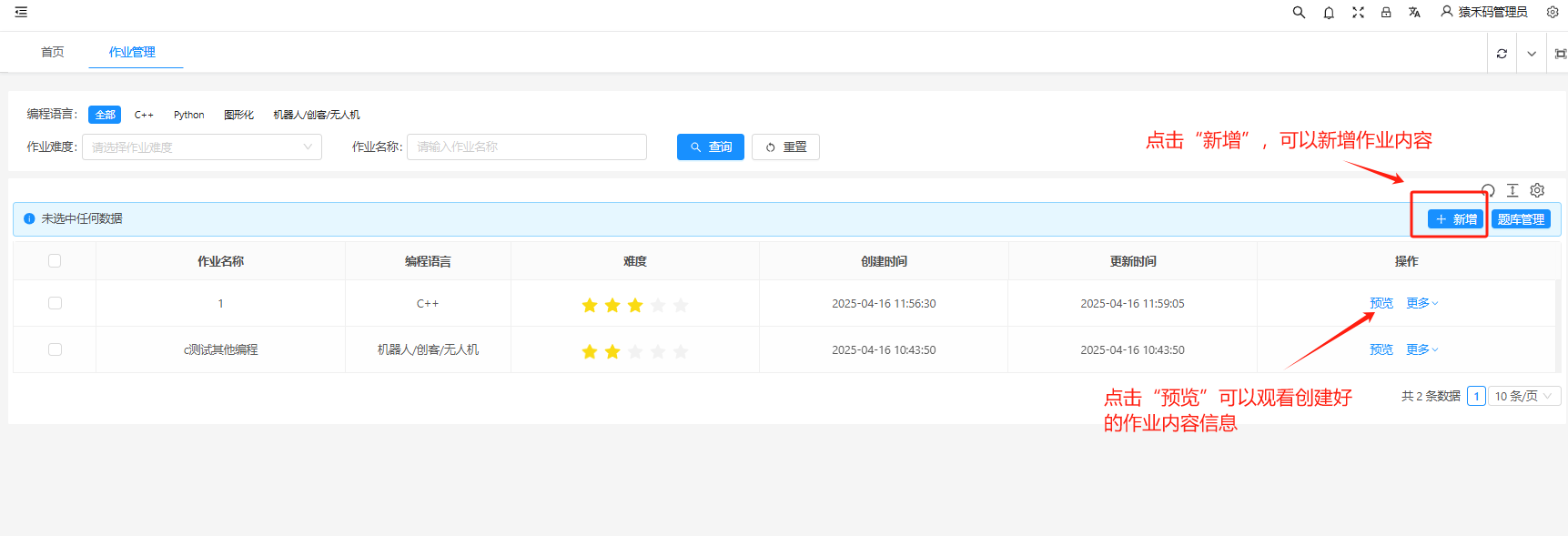Refresh the current tab page

(x=1502, y=54)
